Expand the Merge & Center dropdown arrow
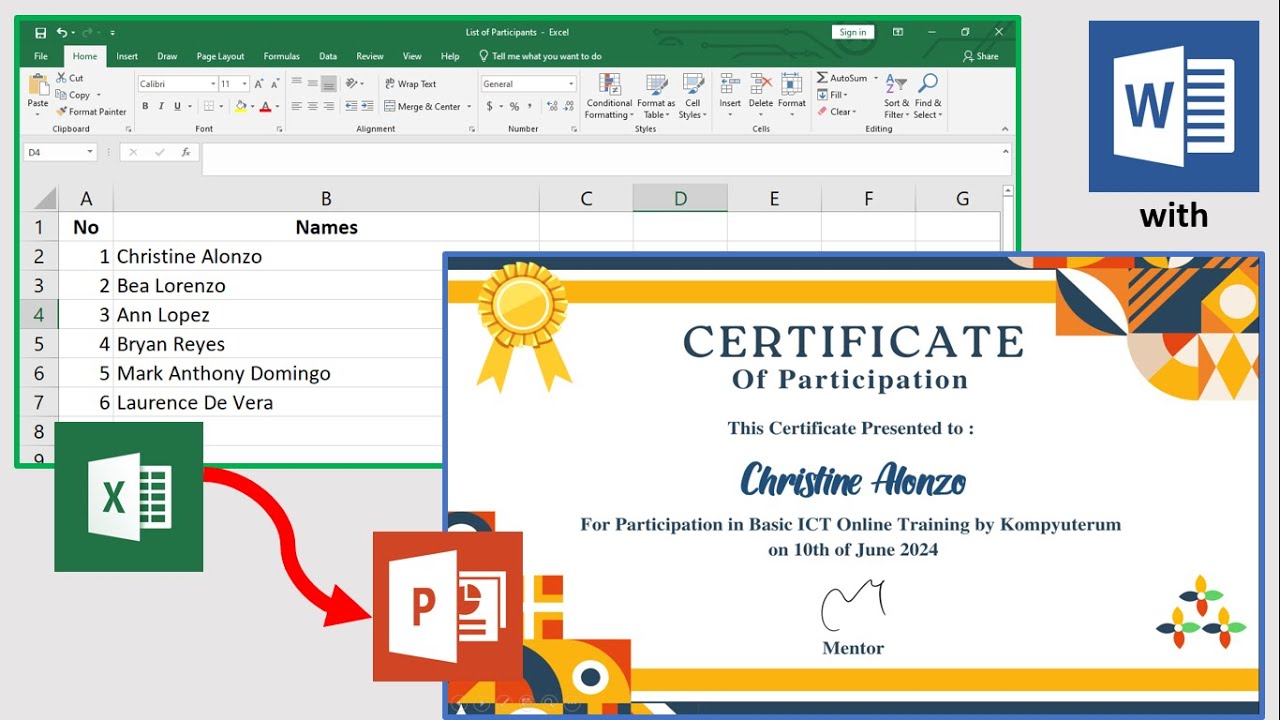1280x720 pixels. coord(470,106)
